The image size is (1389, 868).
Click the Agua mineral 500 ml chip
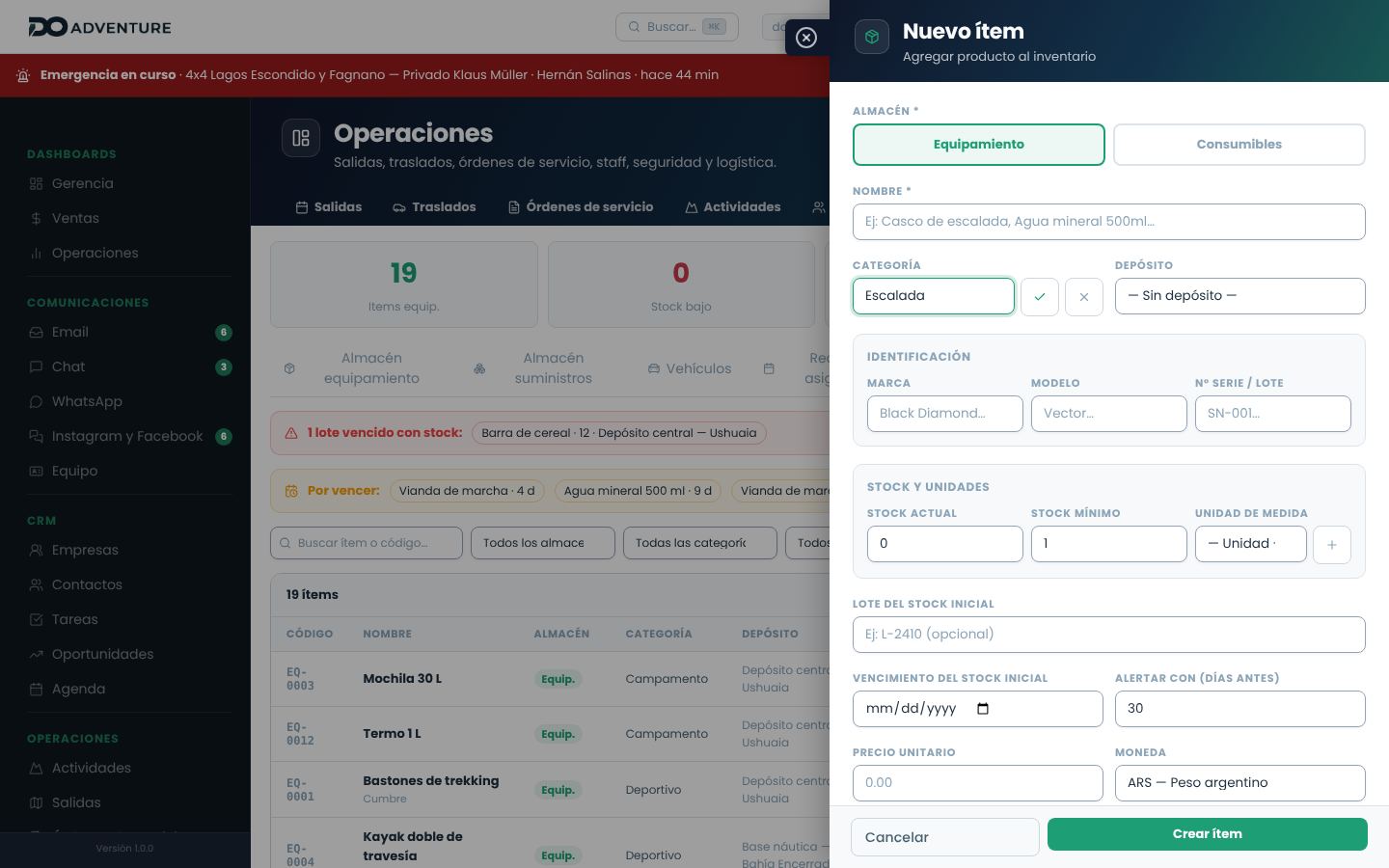click(x=638, y=491)
